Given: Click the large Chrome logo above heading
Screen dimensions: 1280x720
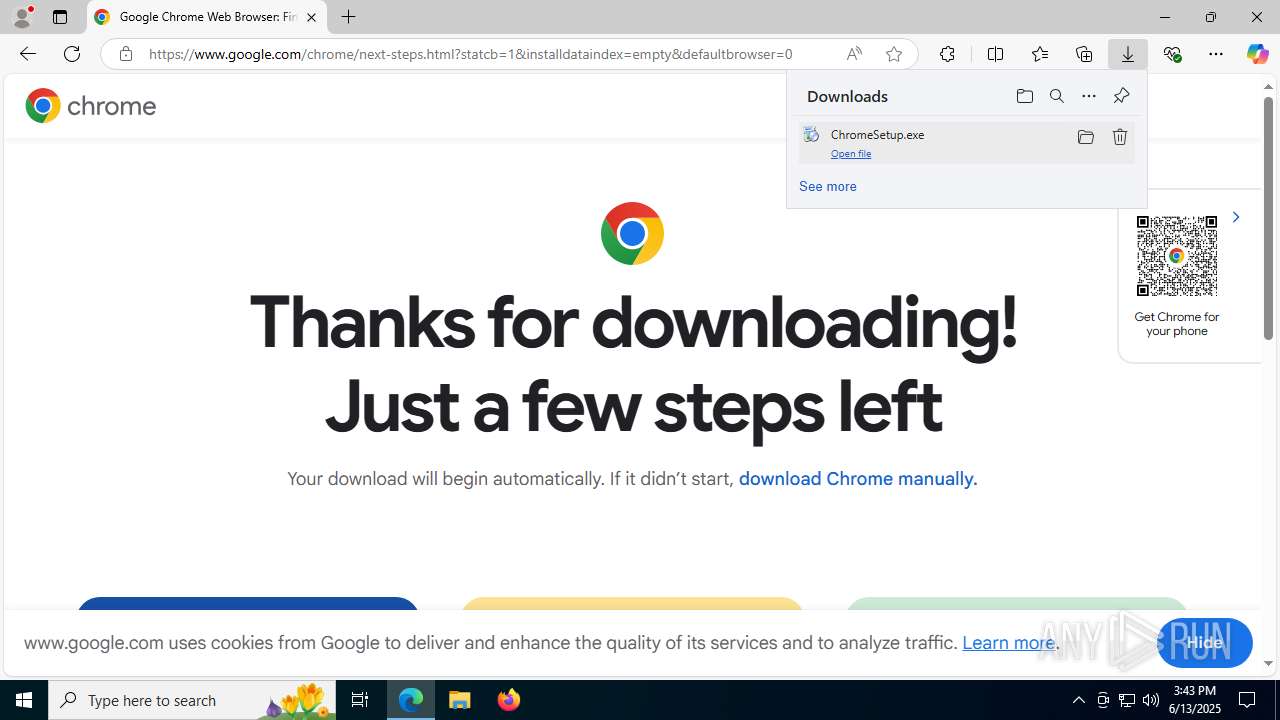Looking at the screenshot, I should point(632,233).
